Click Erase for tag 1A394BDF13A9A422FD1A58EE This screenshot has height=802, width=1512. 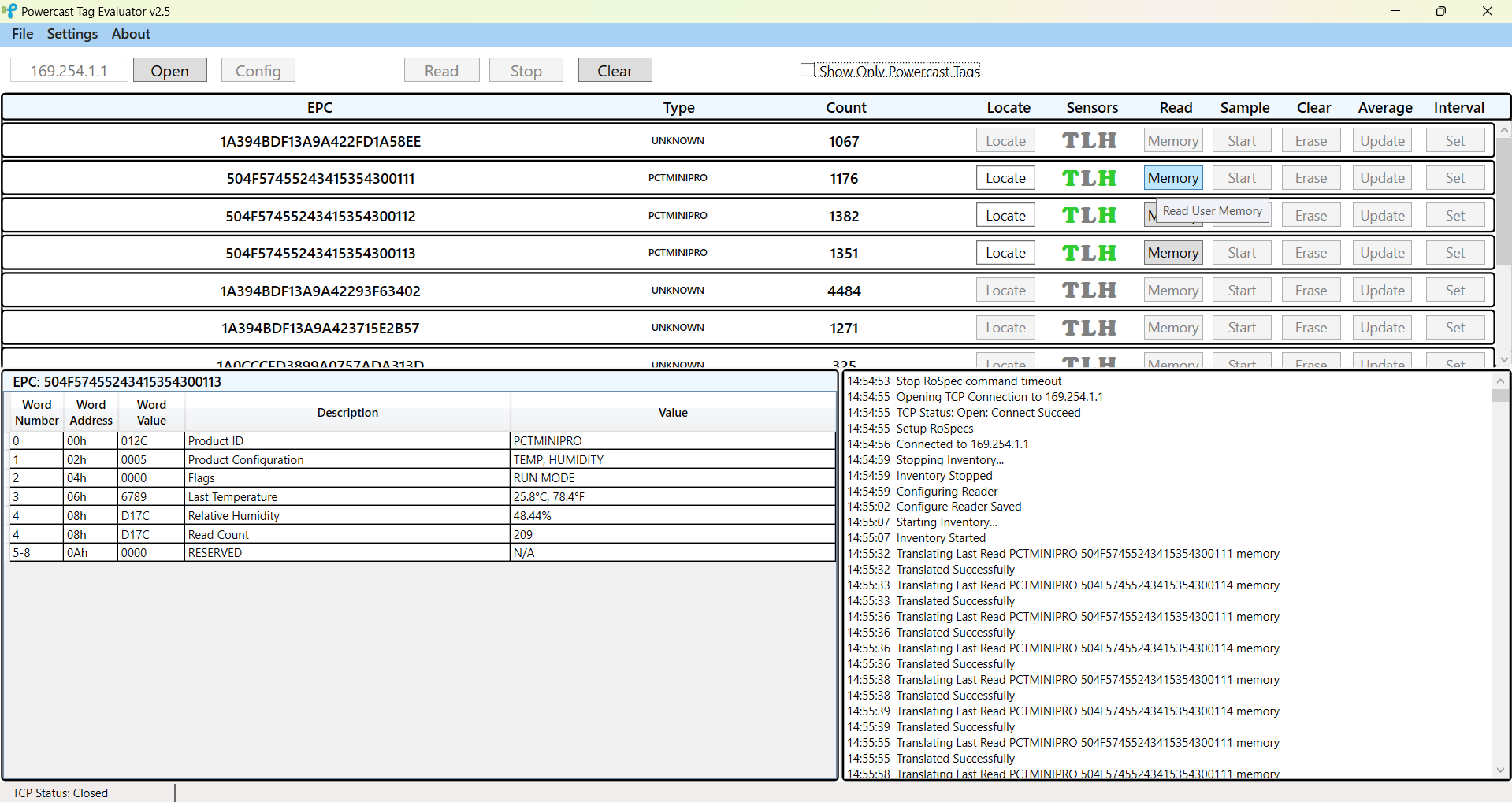[x=1311, y=140]
